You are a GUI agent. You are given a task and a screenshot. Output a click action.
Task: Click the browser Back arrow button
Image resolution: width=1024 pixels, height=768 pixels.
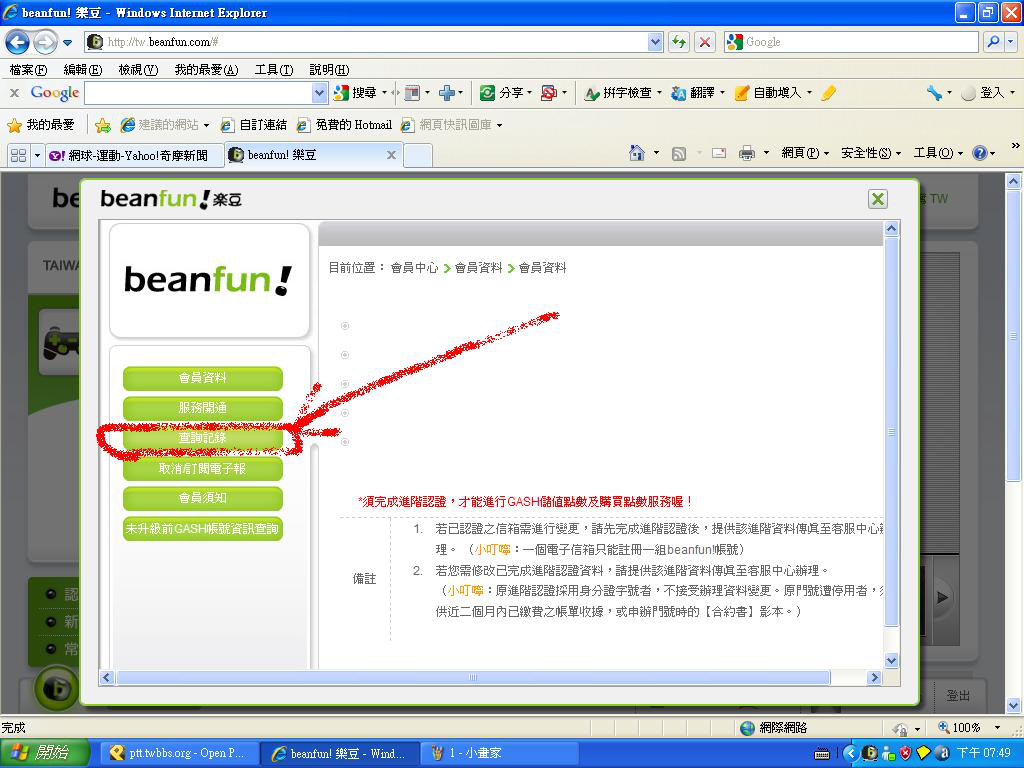17,42
